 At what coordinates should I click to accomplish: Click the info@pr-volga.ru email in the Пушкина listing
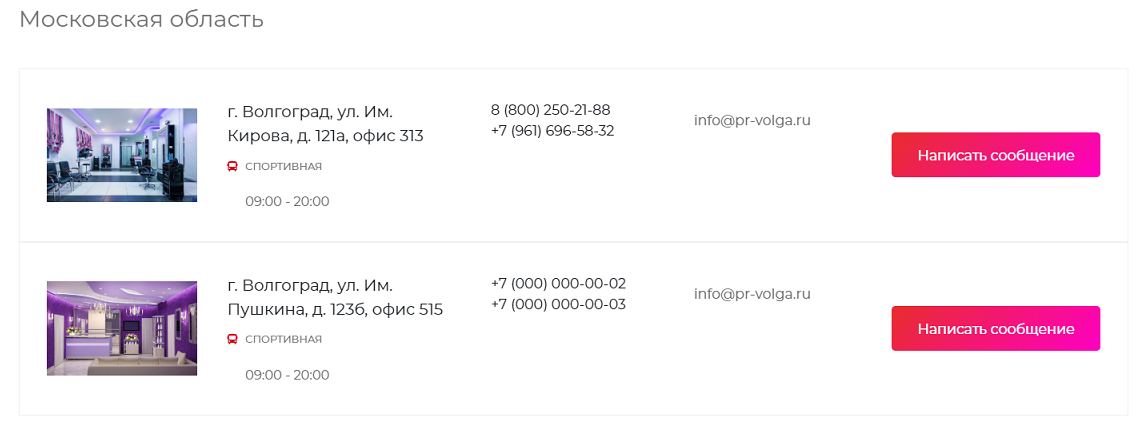pos(752,295)
